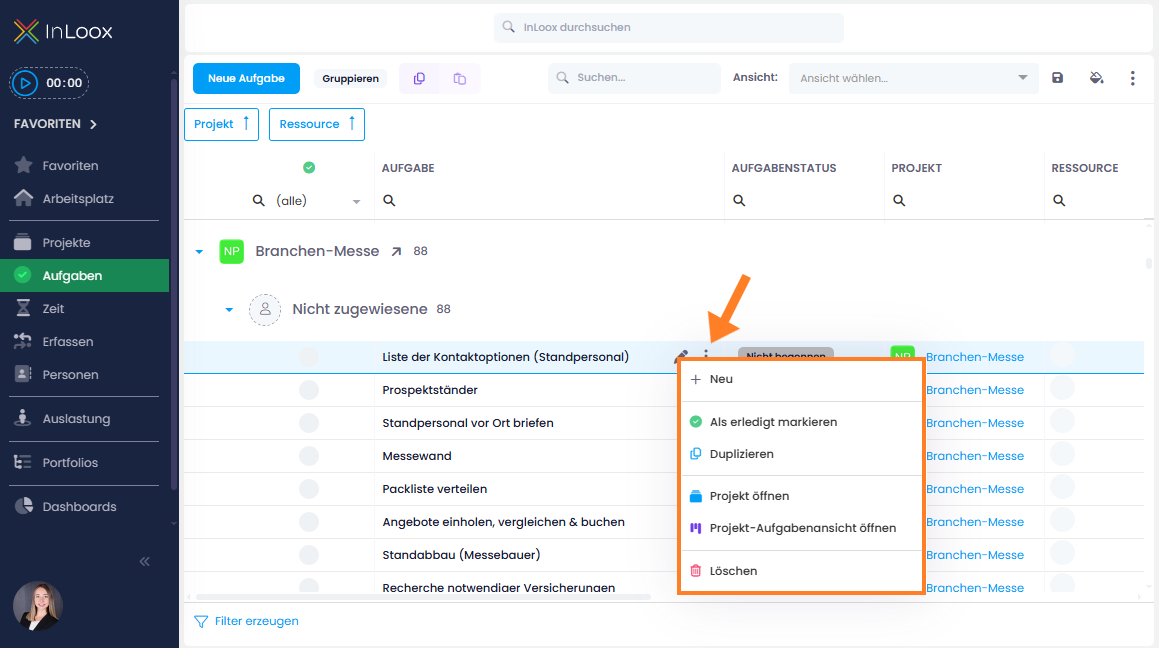The width and height of the screenshot is (1159, 648).
Task: Click the Neue Aufgabe button
Action: (246, 78)
